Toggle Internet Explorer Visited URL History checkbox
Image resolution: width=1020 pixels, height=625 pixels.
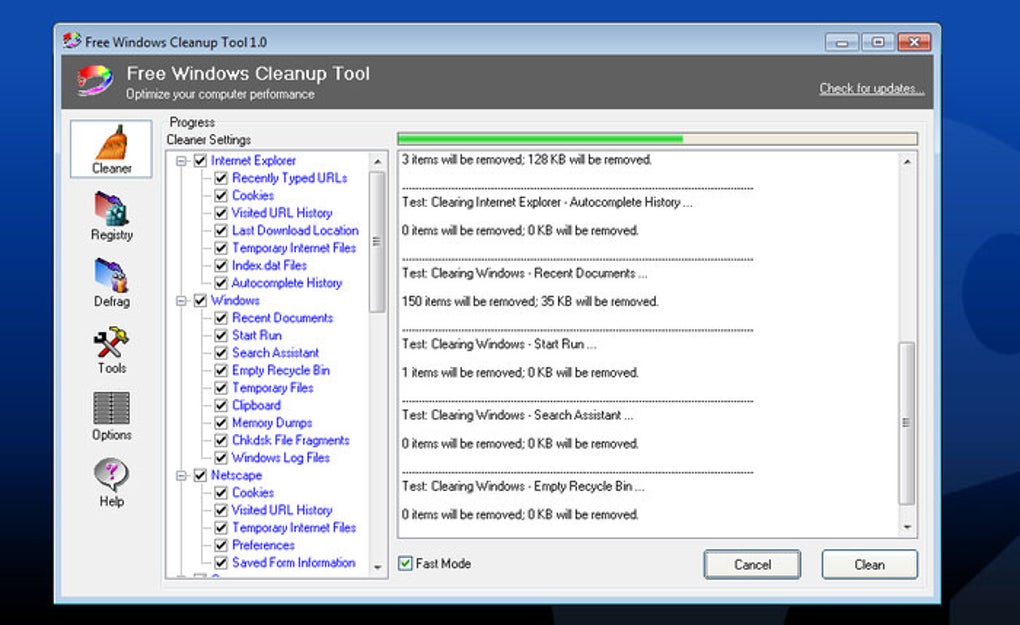click(x=221, y=213)
